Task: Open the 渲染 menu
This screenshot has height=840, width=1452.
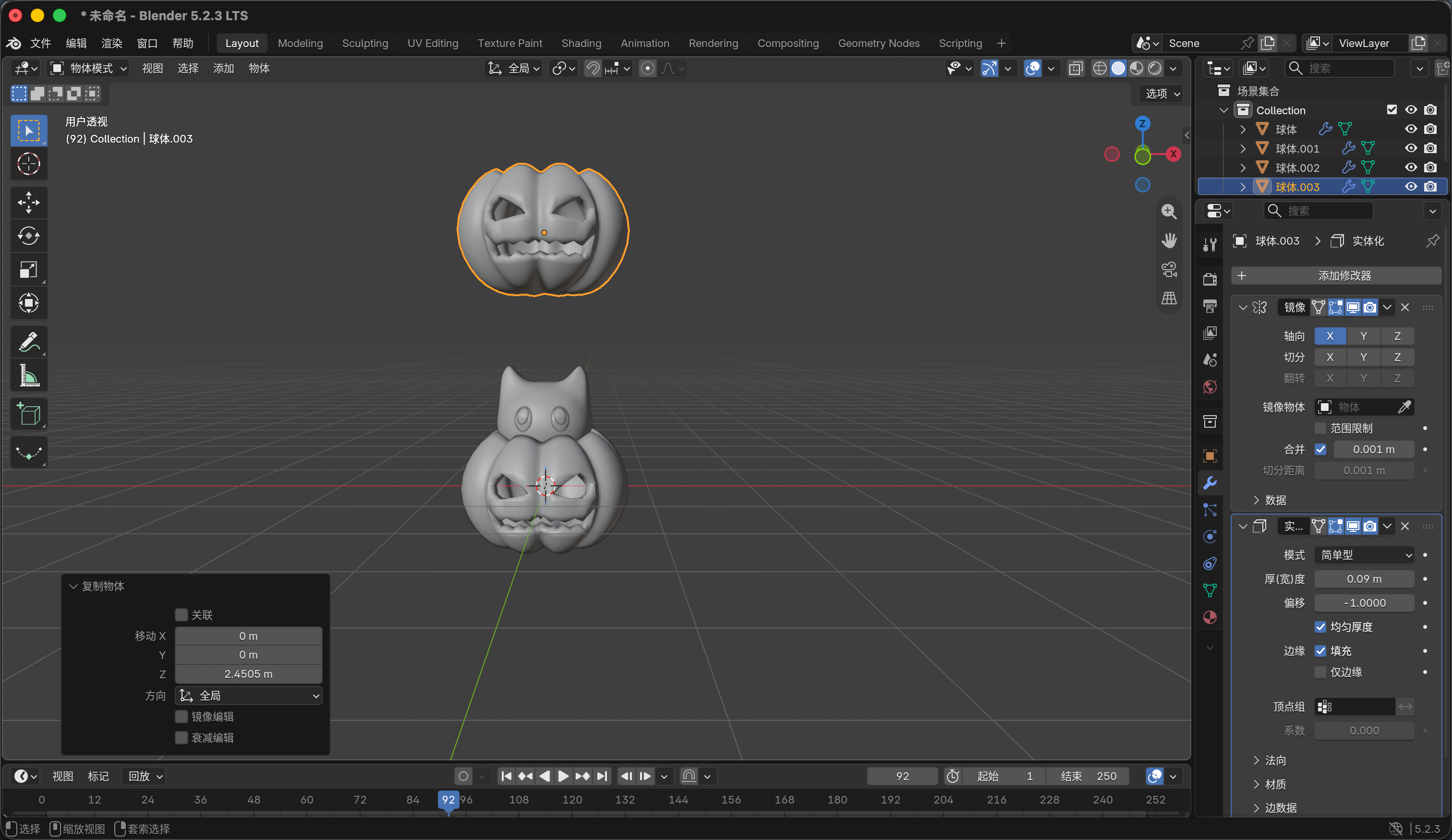Action: click(112, 43)
